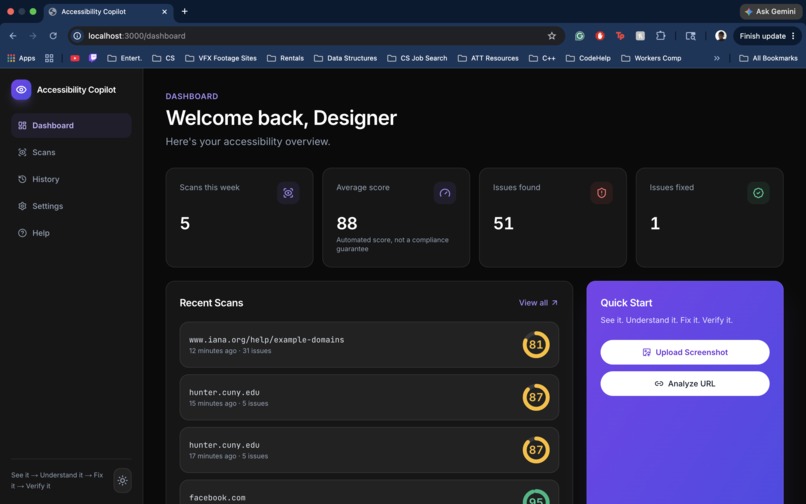Expand the C++ bookmarks folder
The height and width of the screenshot is (504, 806).
click(542, 58)
